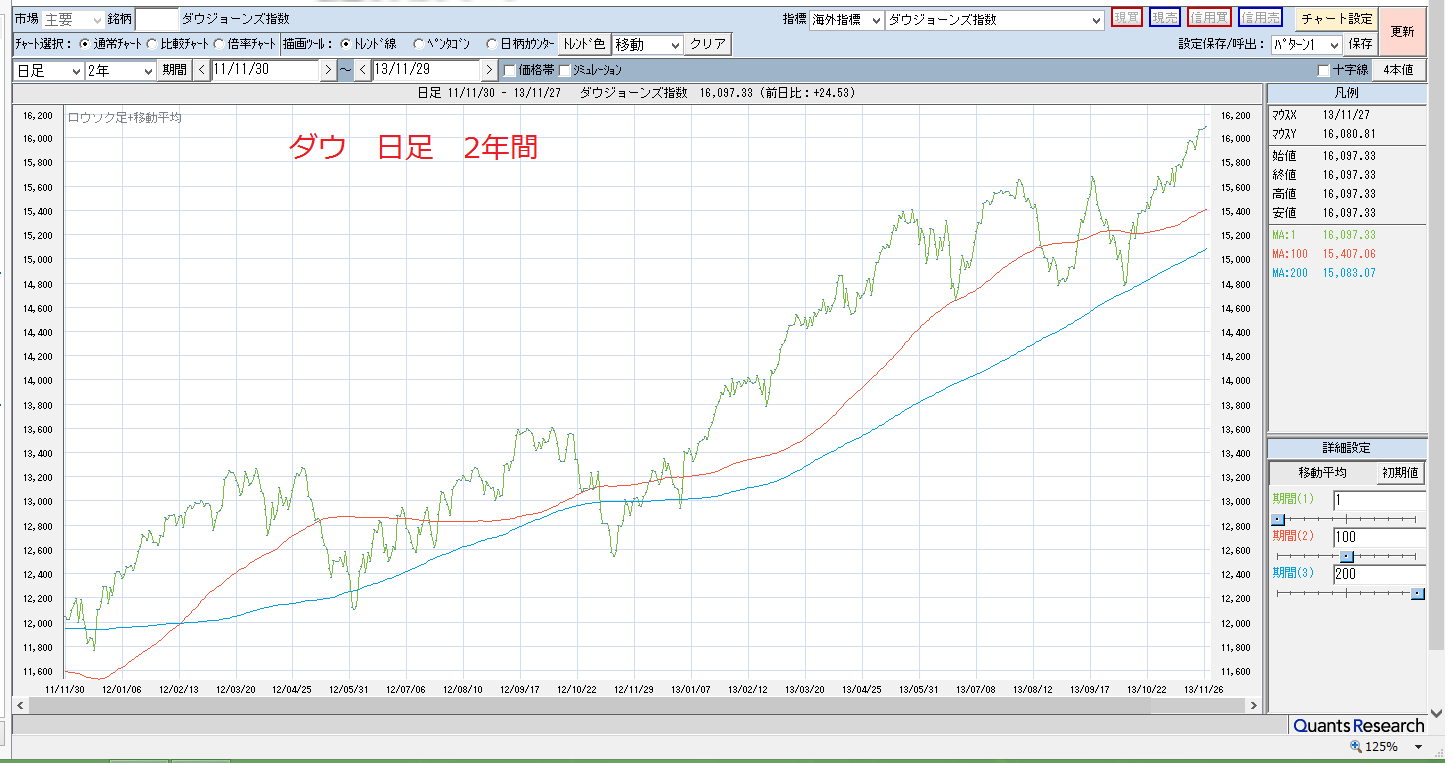Enable the 価格帯 checkbox

point(510,71)
